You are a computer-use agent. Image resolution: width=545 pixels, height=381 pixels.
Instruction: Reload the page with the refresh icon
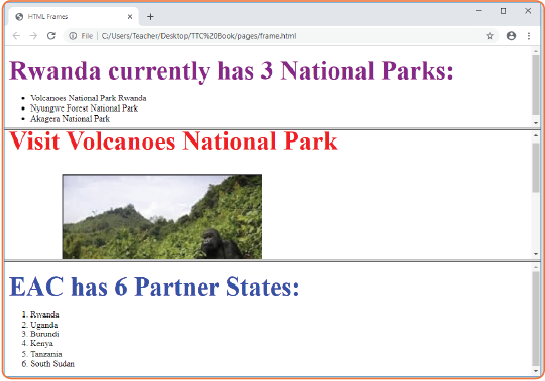tap(51, 36)
